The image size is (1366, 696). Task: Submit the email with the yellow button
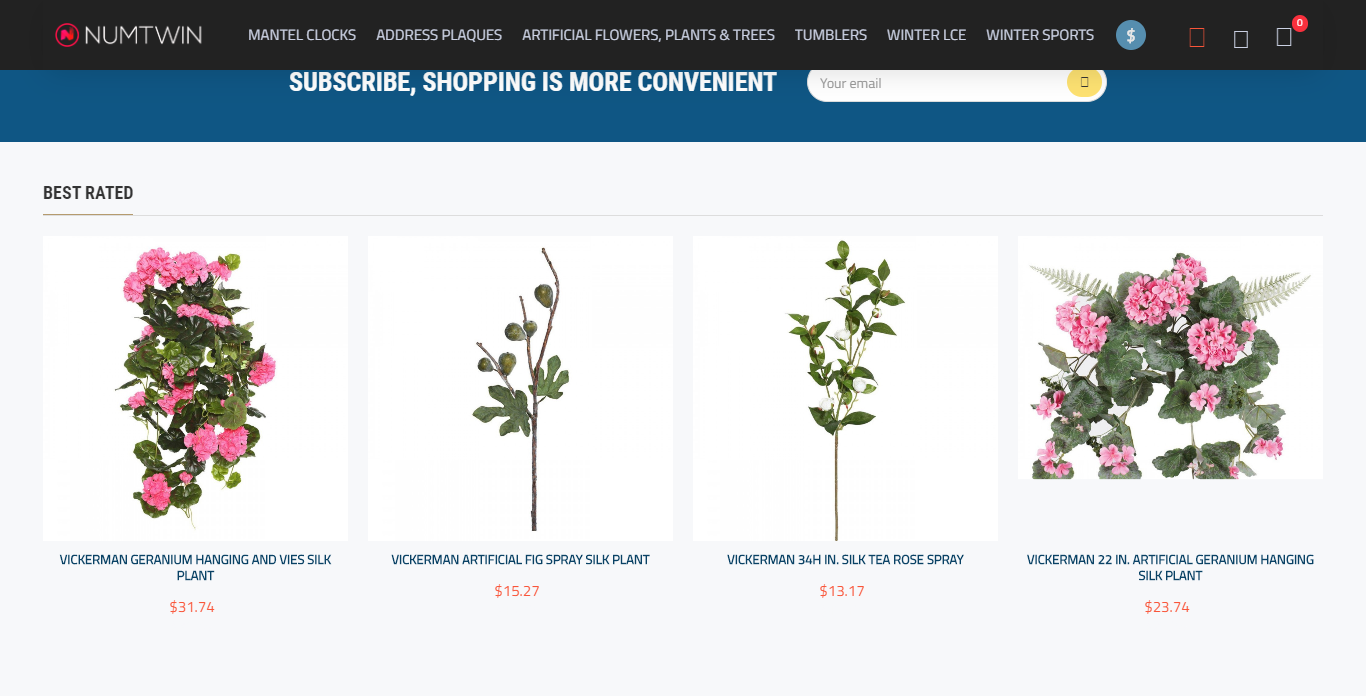(1084, 82)
